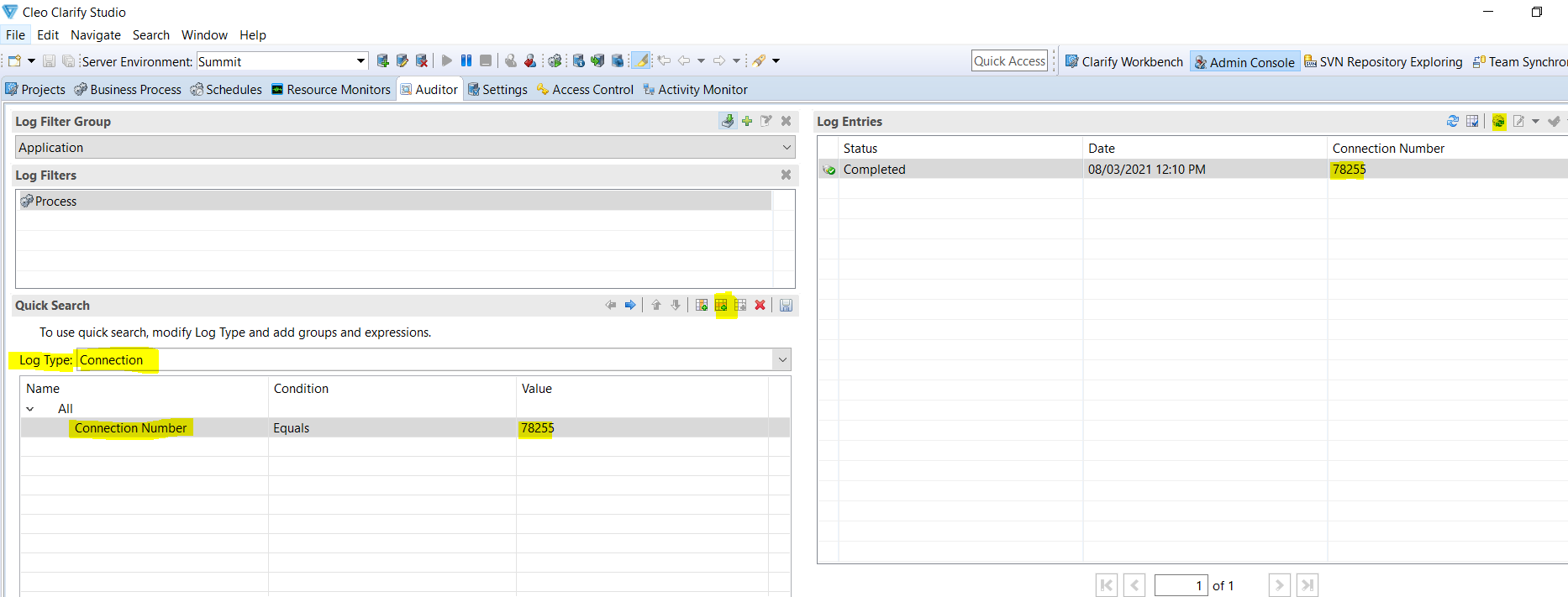Click the edit server icon with pencil
Image resolution: width=1568 pixels, height=597 pixels.
(x=403, y=60)
